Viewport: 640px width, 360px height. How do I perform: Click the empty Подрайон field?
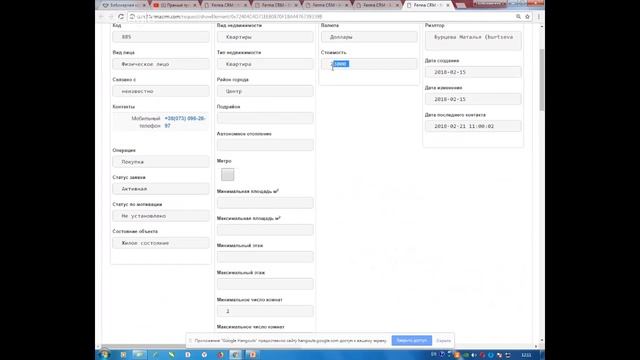click(265, 118)
